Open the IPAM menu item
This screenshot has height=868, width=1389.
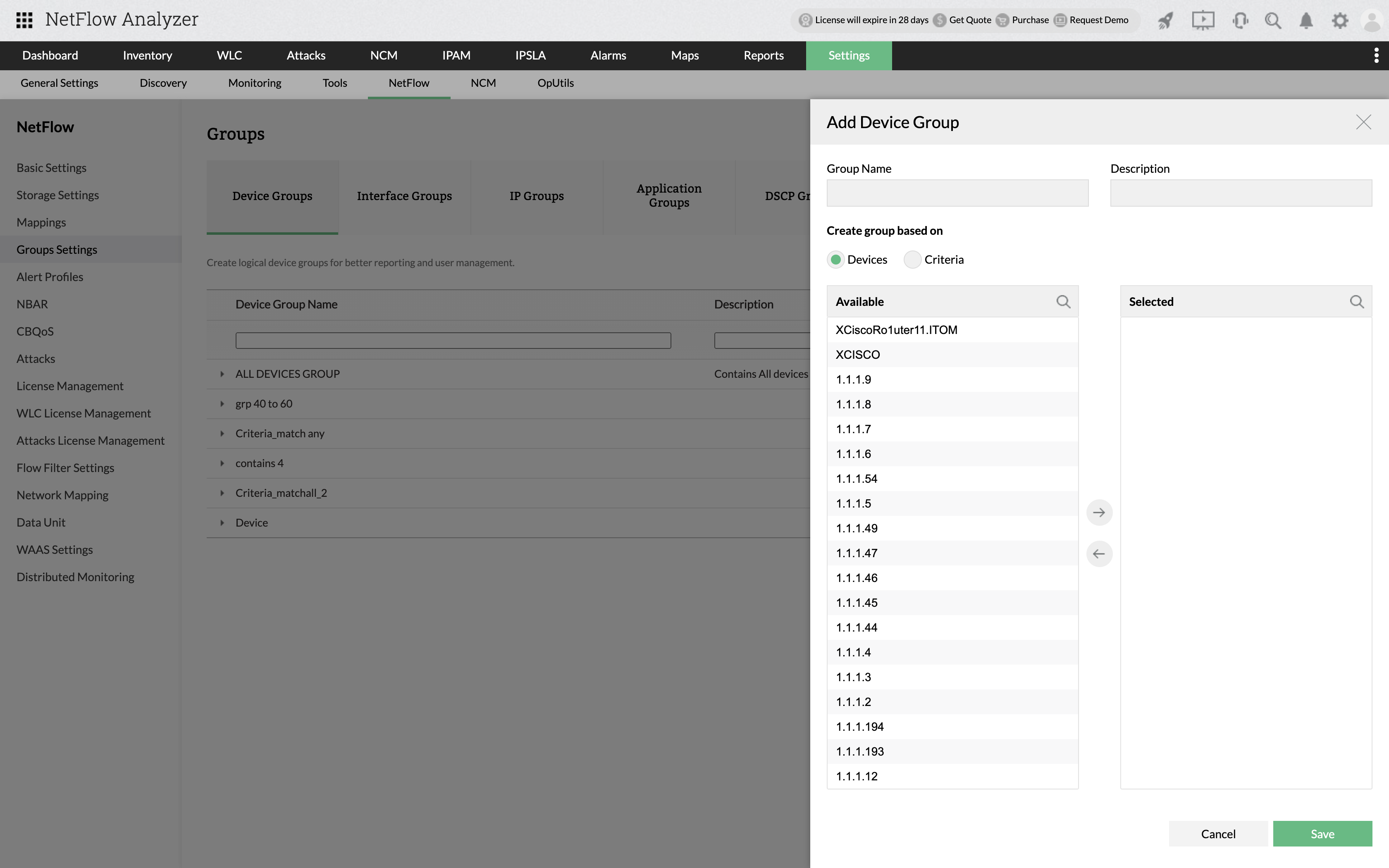click(x=456, y=55)
